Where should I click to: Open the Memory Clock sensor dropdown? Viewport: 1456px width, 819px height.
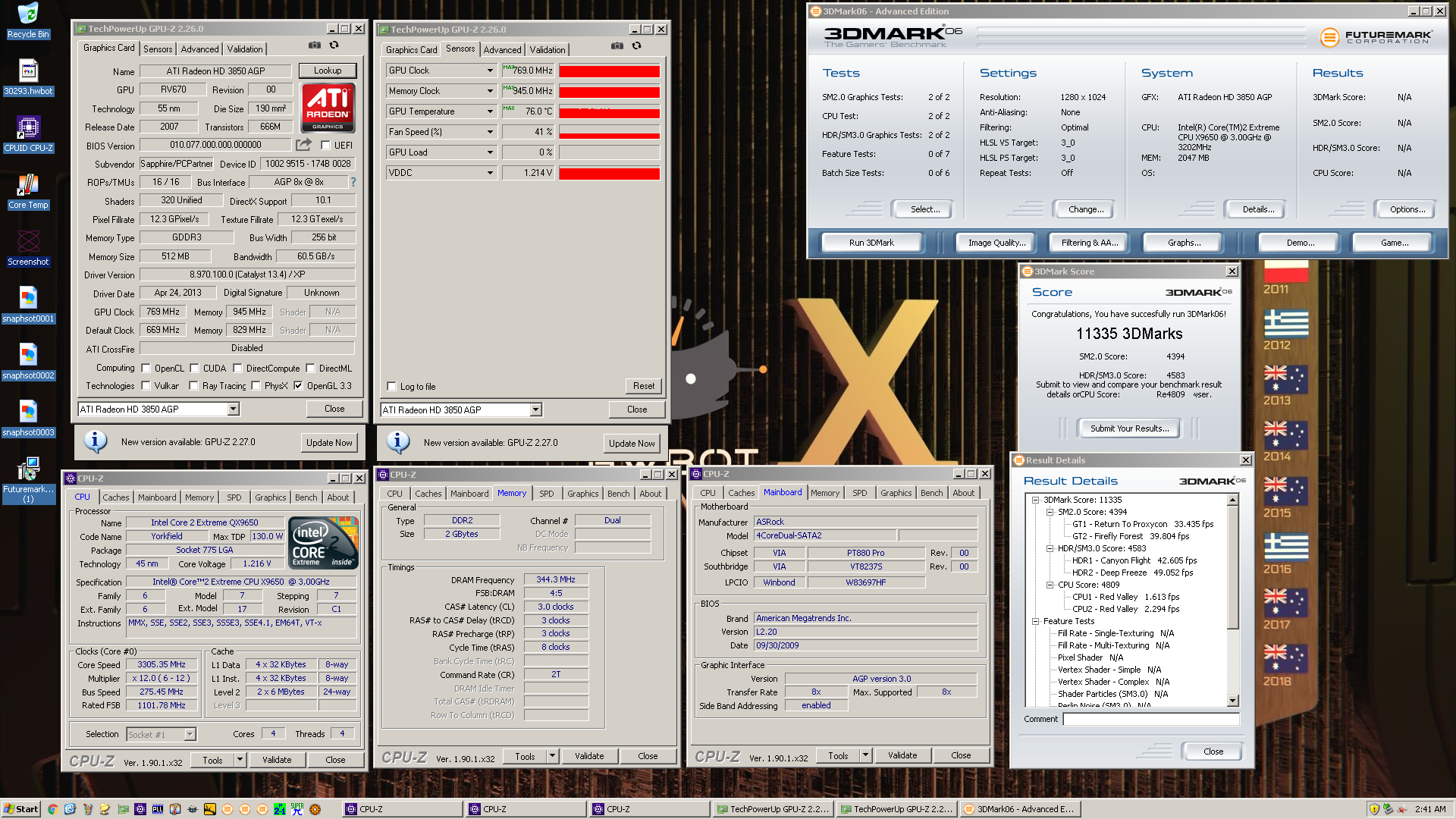(490, 91)
